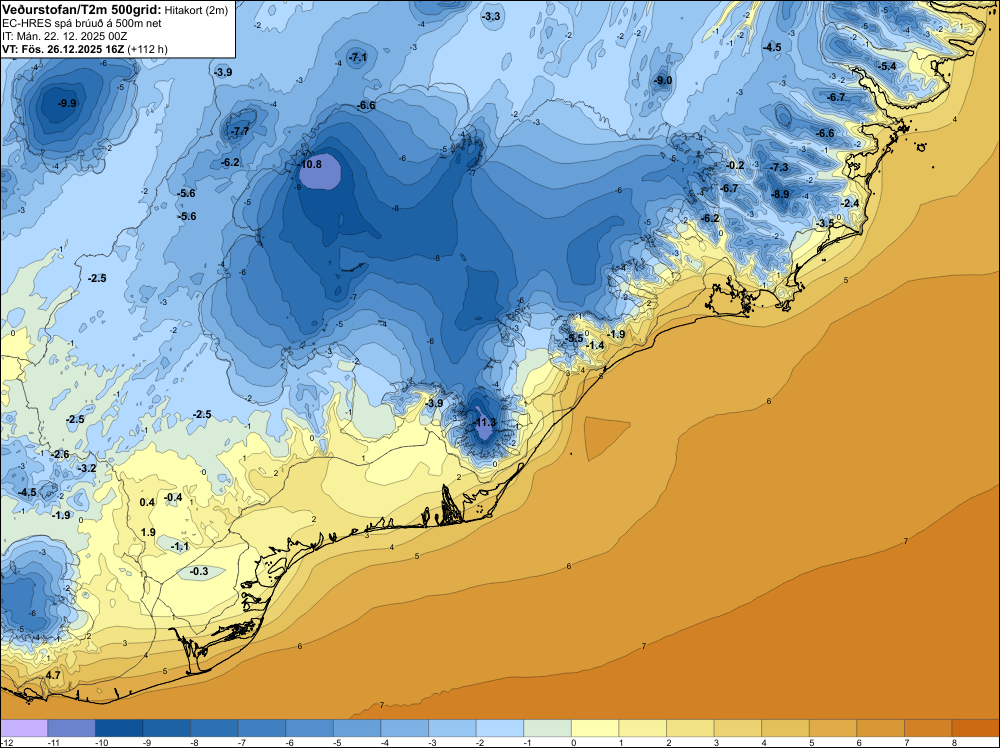This screenshot has height=748, width=1000.
Task: Click the -9.0 temperature label
Action: point(663,80)
